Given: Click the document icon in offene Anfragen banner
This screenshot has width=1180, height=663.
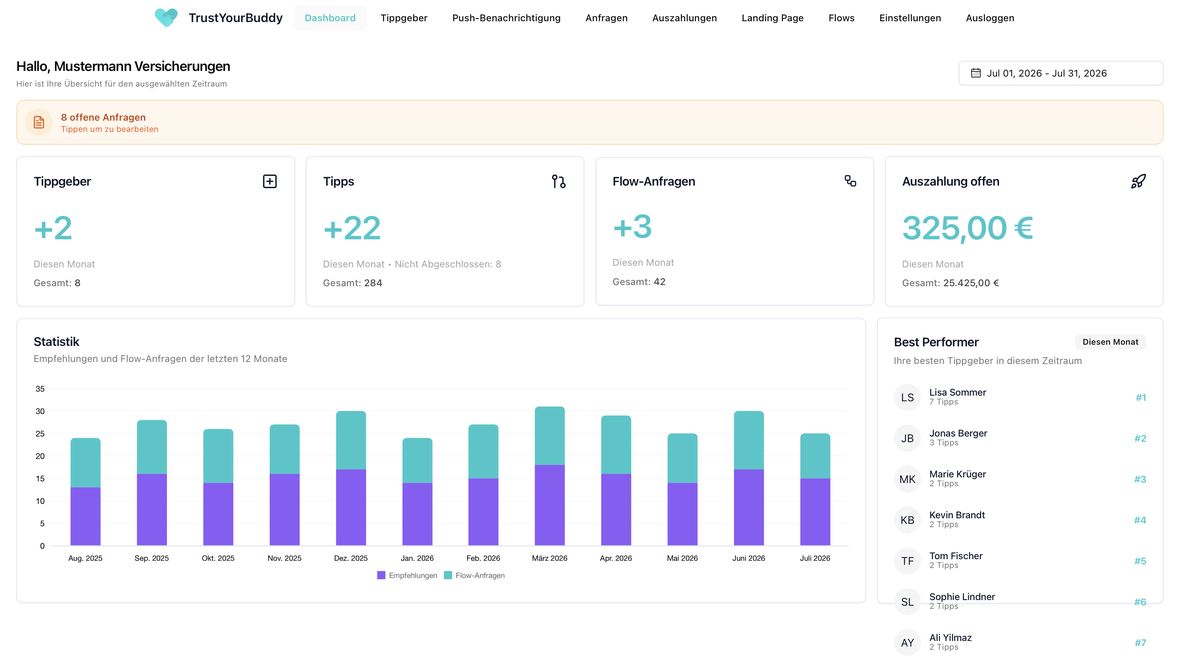Looking at the screenshot, I should tap(39, 122).
